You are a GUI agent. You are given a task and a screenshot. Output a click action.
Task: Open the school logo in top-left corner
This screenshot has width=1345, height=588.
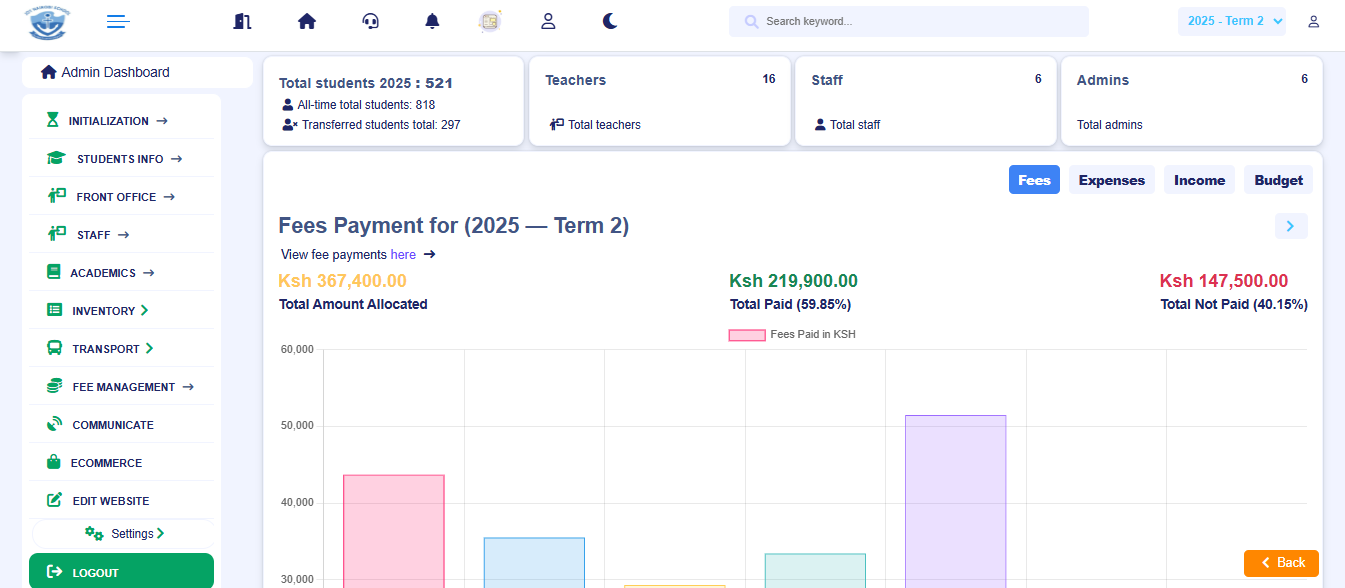click(x=48, y=22)
